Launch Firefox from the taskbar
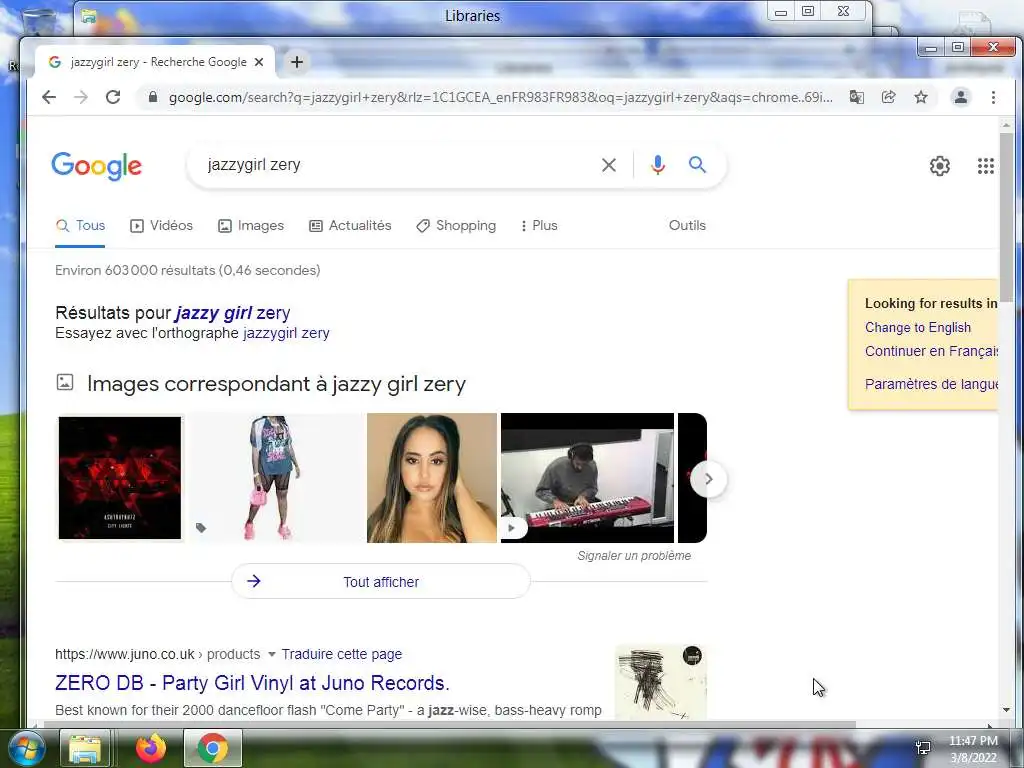This screenshot has width=1024, height=768. (x=151, y=748)
